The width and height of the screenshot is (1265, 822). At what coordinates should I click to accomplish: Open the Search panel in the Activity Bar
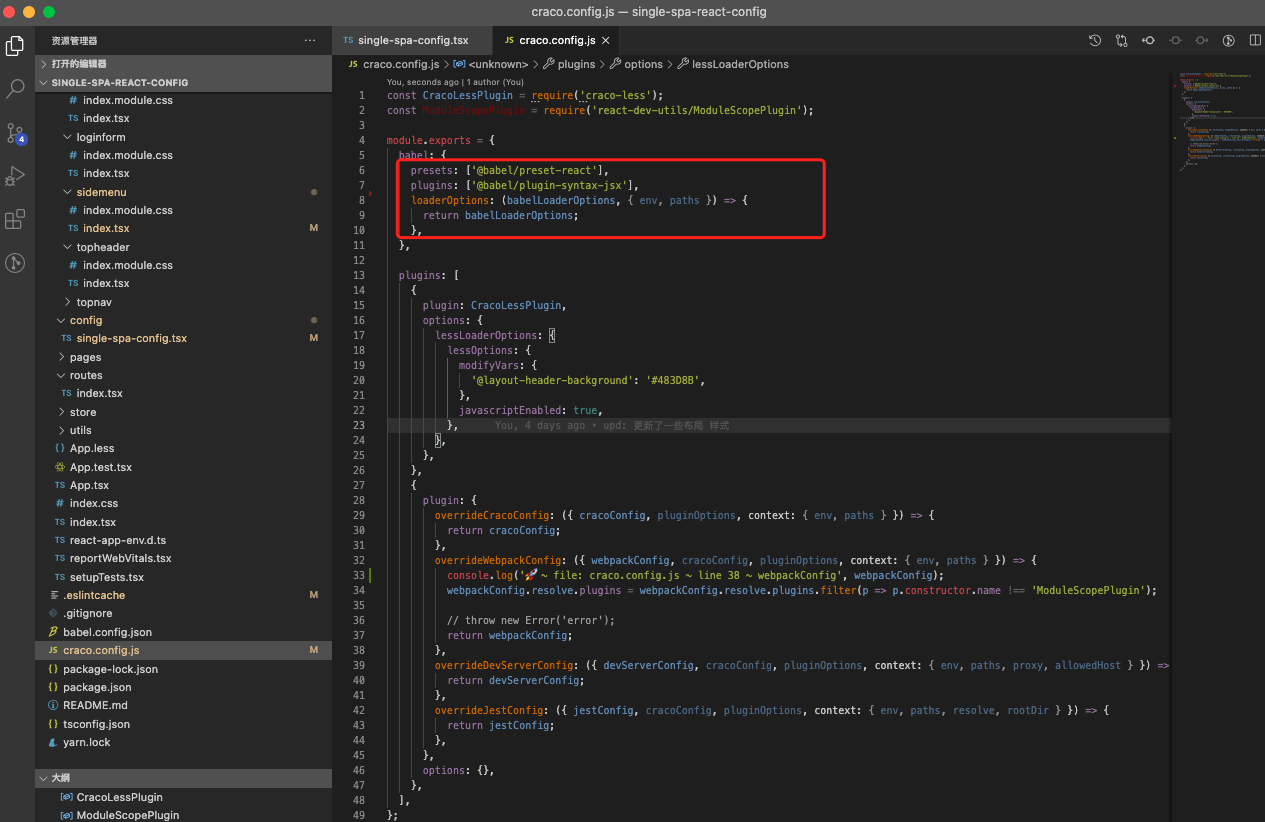click(15, 89)
